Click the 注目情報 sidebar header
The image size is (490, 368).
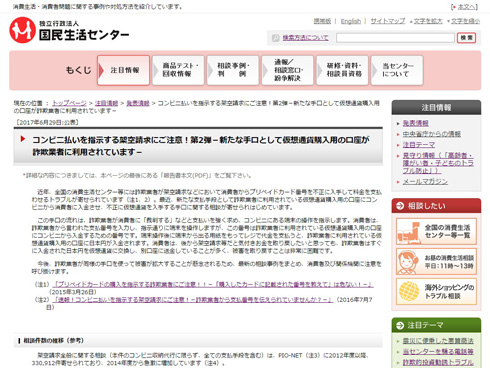pyautogui.click(x=436, y=107)
